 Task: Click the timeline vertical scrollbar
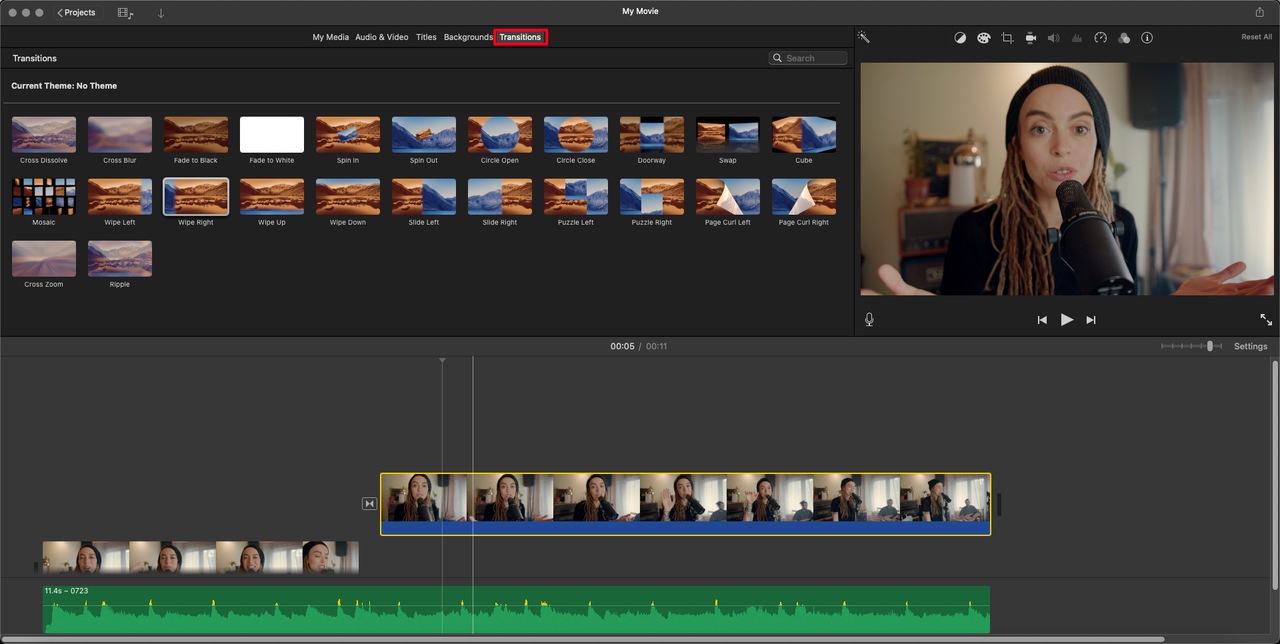point(1274,475)
